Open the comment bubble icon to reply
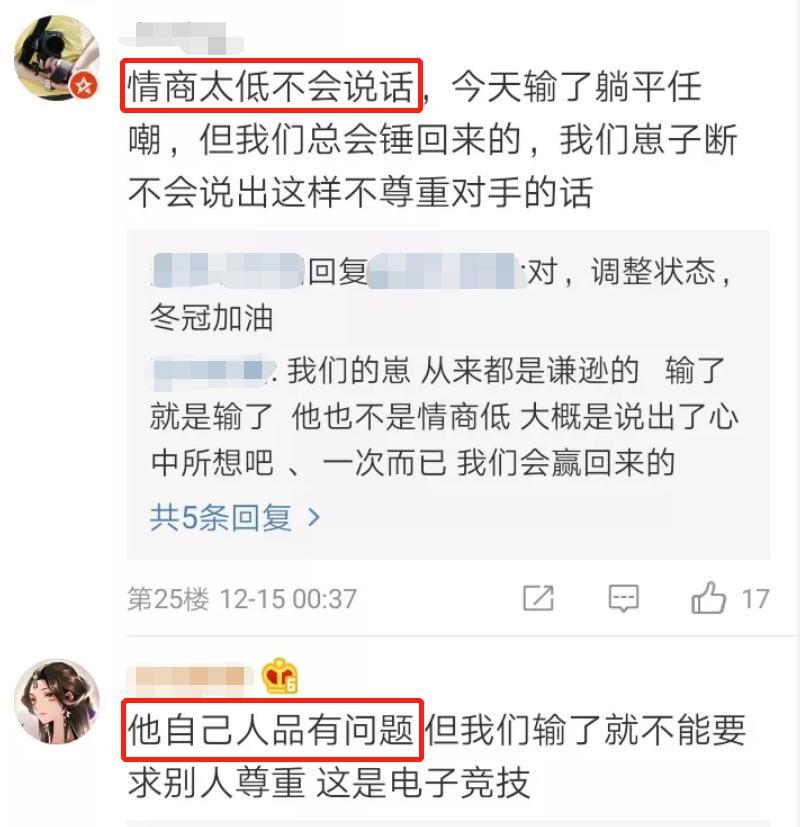 [623, 598]
